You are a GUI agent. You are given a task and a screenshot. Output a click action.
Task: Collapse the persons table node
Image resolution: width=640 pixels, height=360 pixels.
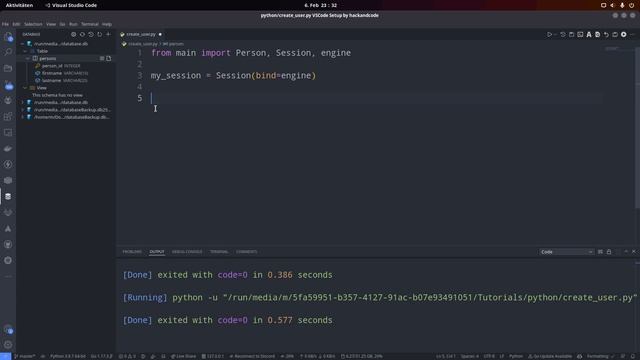tap(28, 58)
